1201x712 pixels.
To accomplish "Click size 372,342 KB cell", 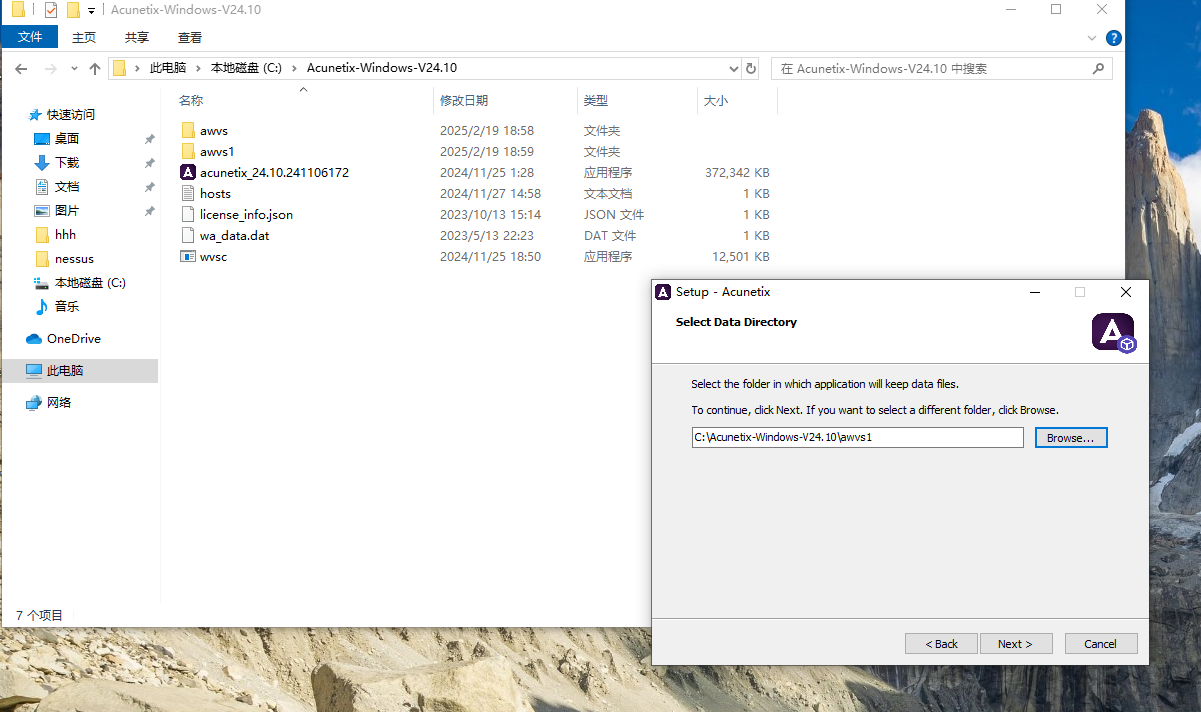I will coord(737,173).
